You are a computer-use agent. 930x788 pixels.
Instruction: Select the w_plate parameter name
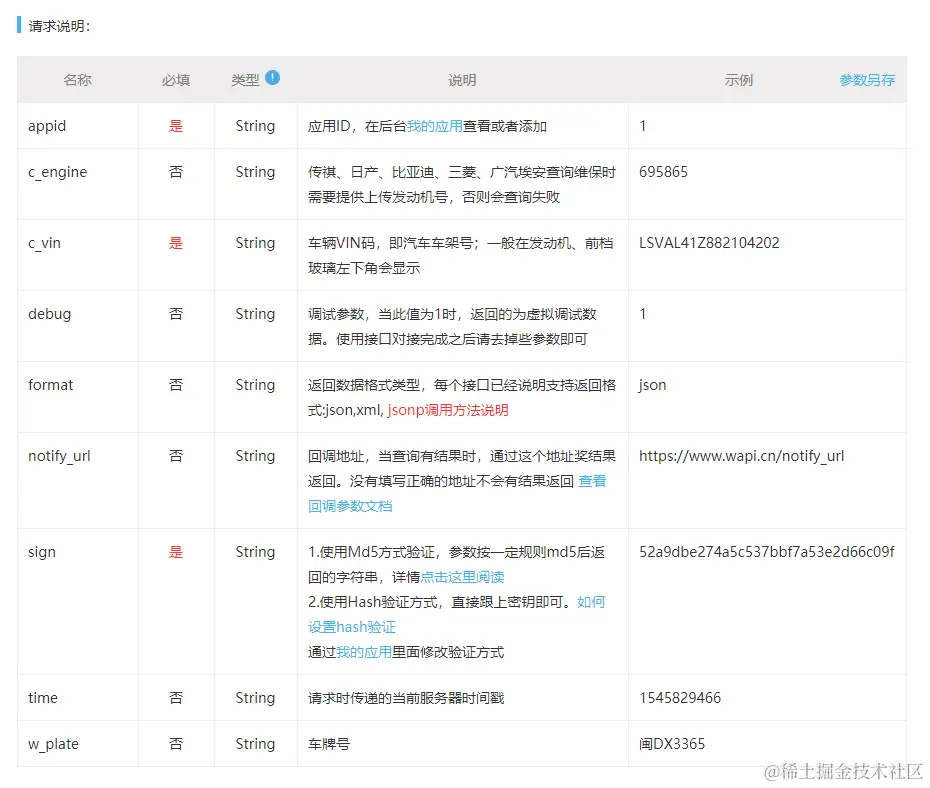point(53,744)
